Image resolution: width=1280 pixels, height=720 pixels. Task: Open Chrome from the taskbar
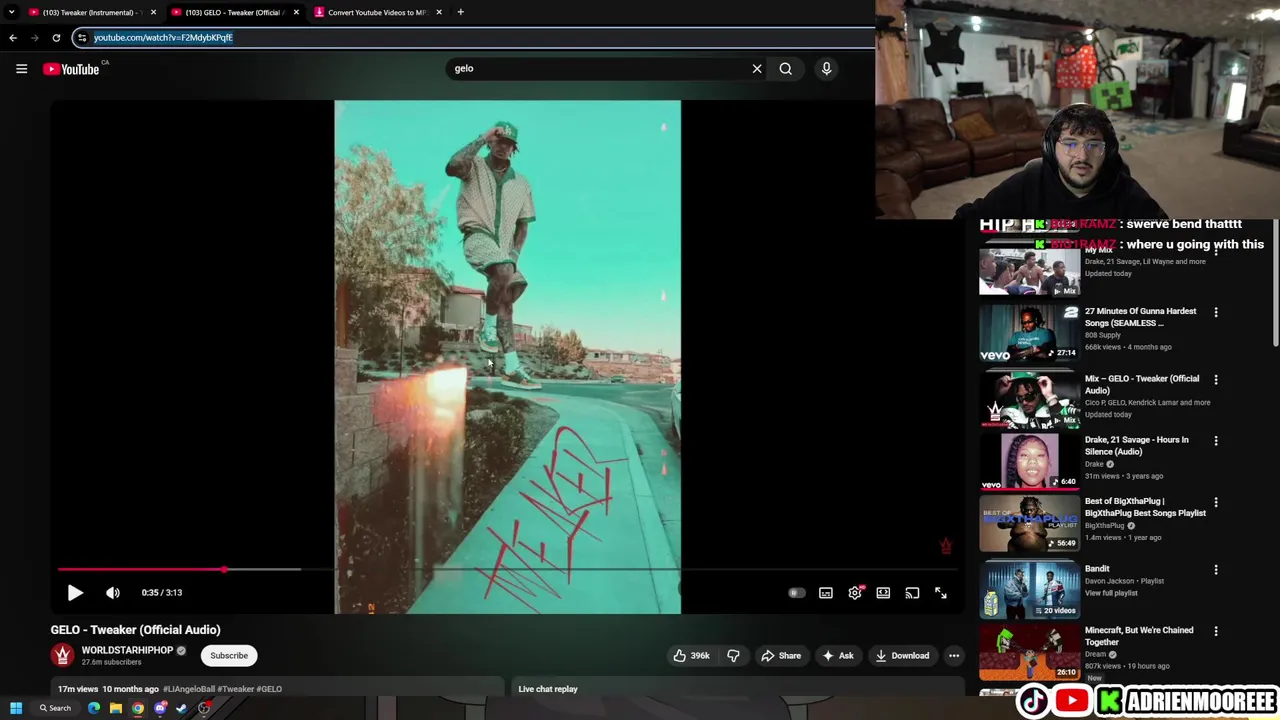click(138, 708)
